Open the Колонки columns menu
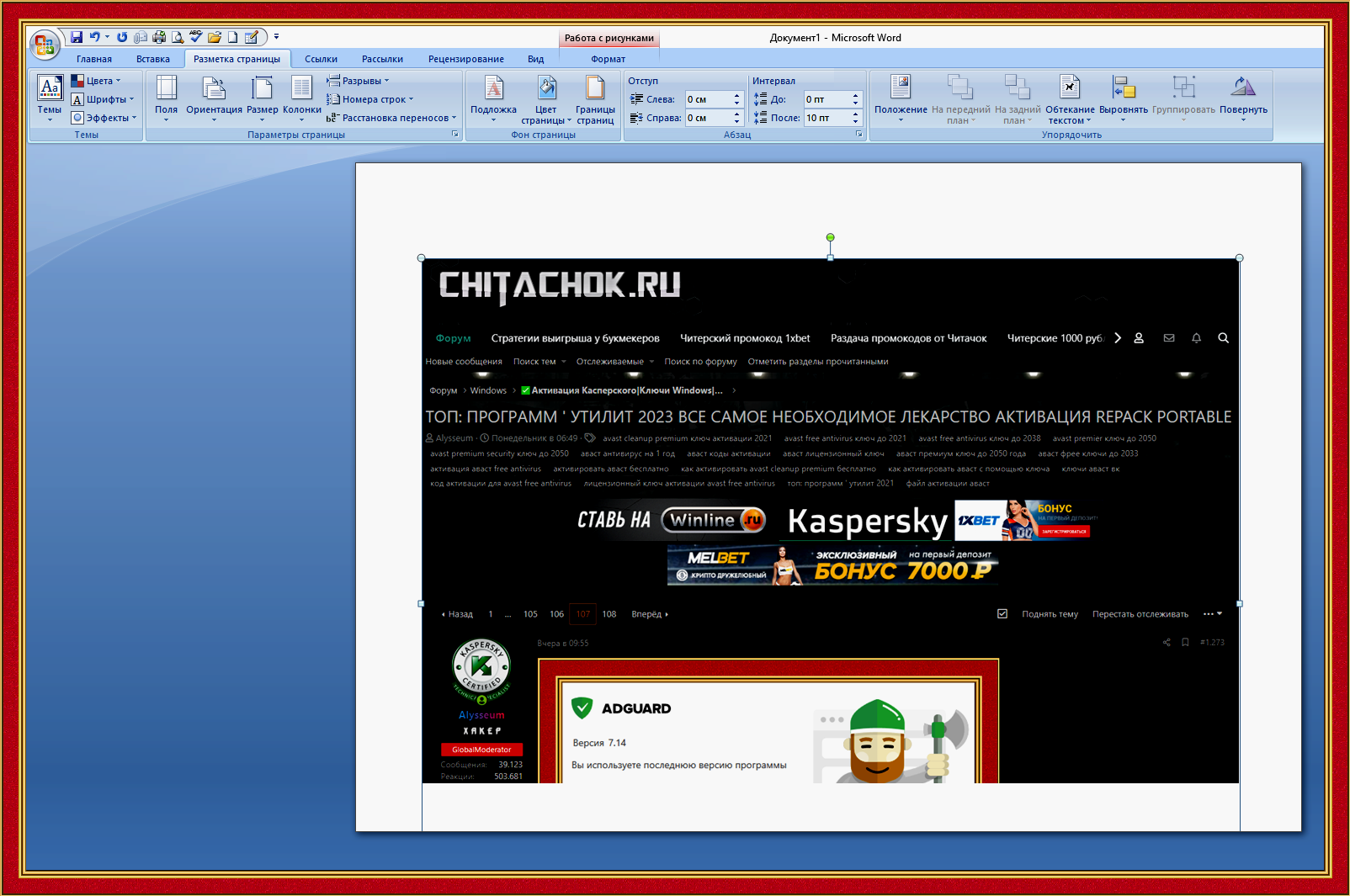The height and width of the screenshot is (896, 1350). pos(302,98)
